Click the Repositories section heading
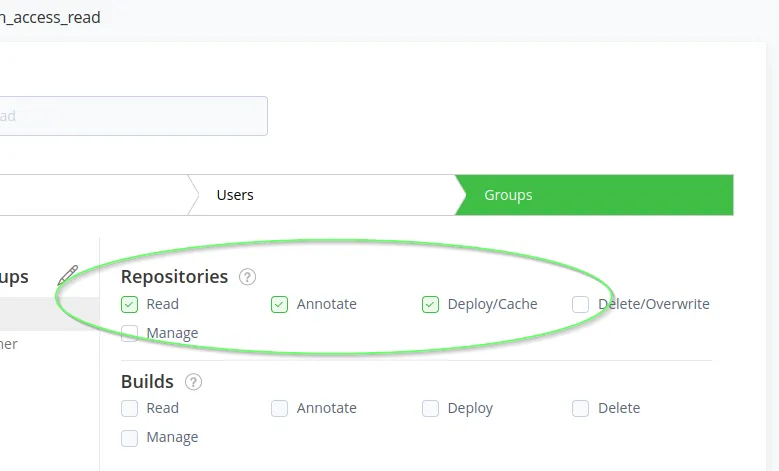This screenshot has height=471, width=779. (174, 277)
